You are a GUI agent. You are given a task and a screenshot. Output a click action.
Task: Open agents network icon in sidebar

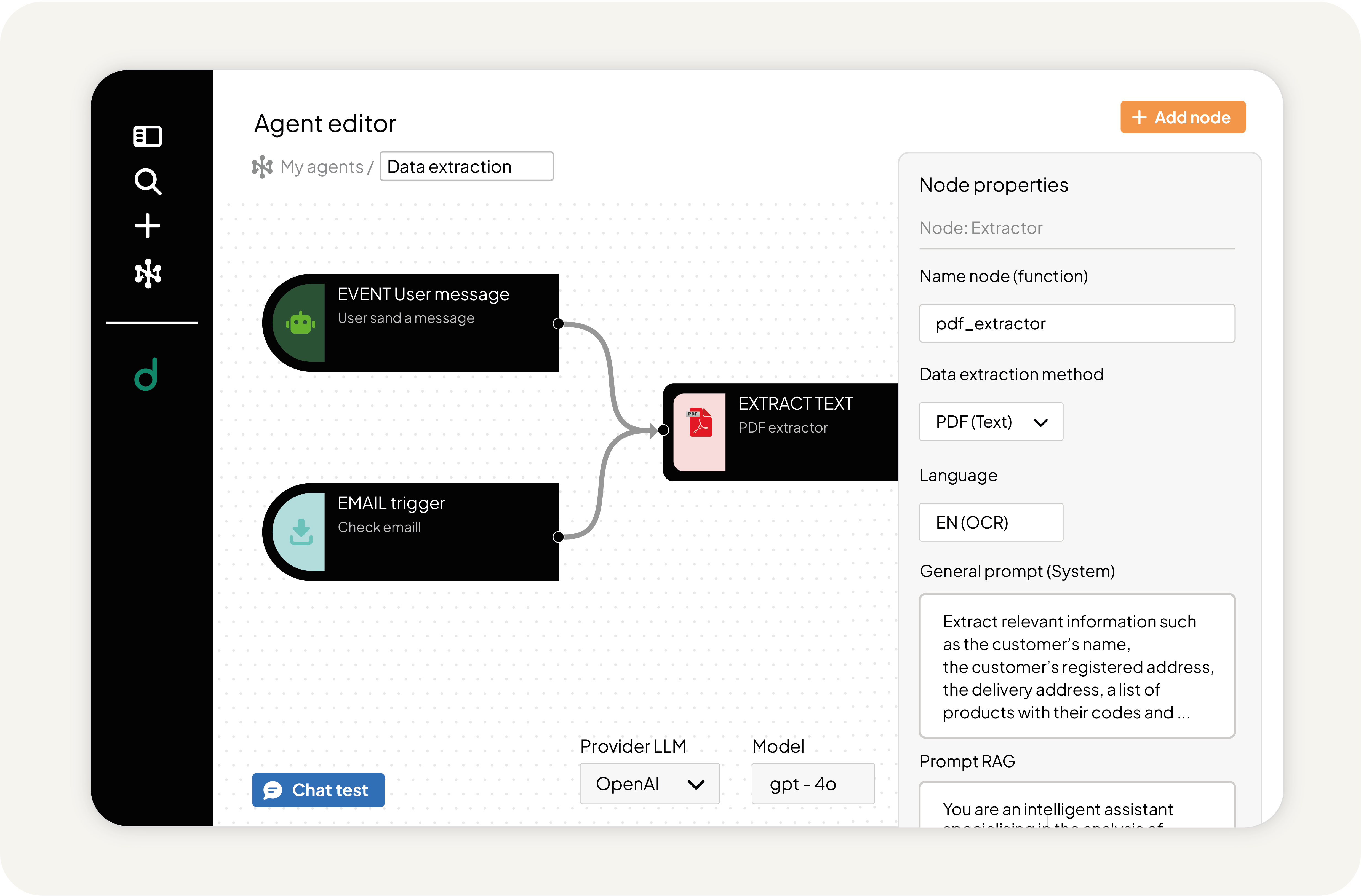(148, 273)
